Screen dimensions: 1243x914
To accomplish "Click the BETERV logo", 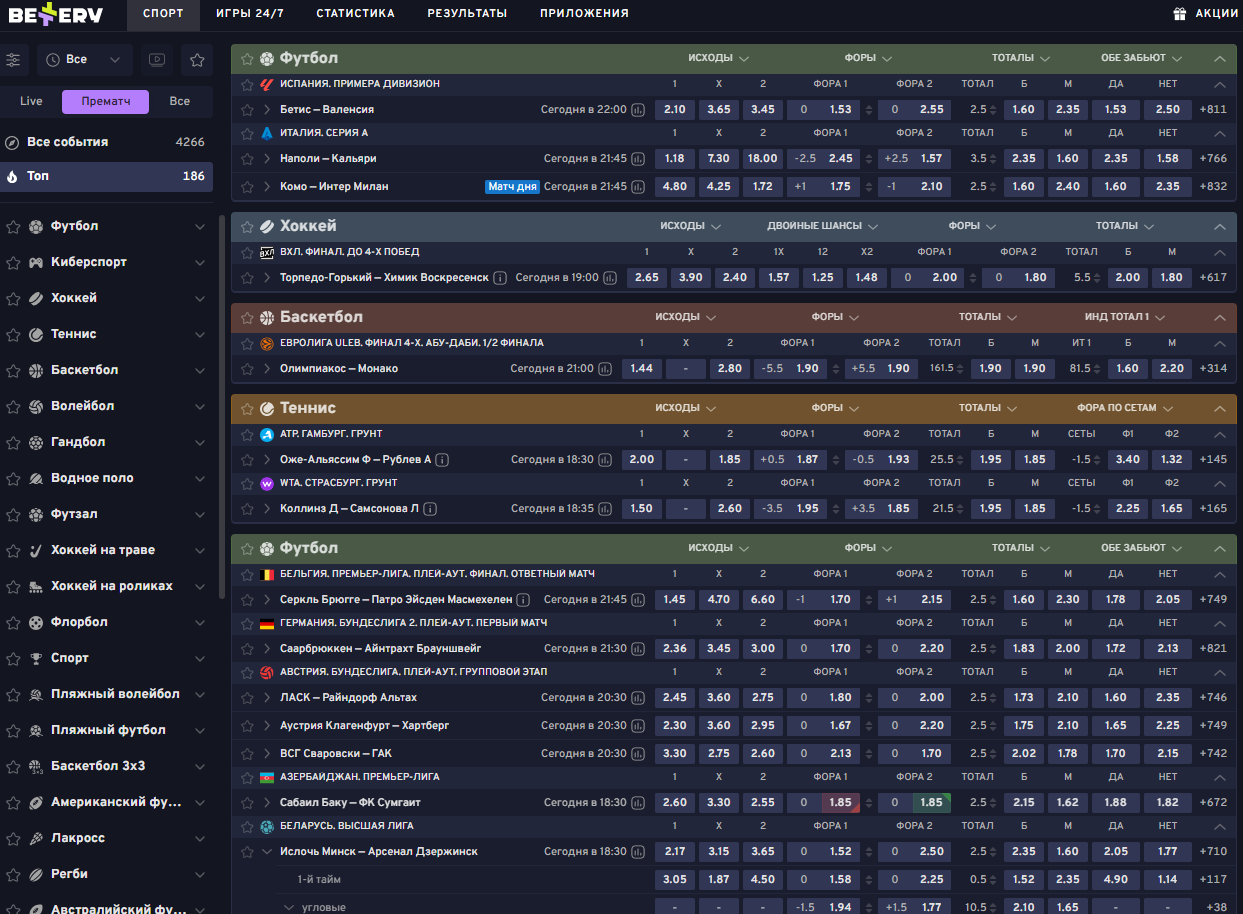I will tap(56, 15).
